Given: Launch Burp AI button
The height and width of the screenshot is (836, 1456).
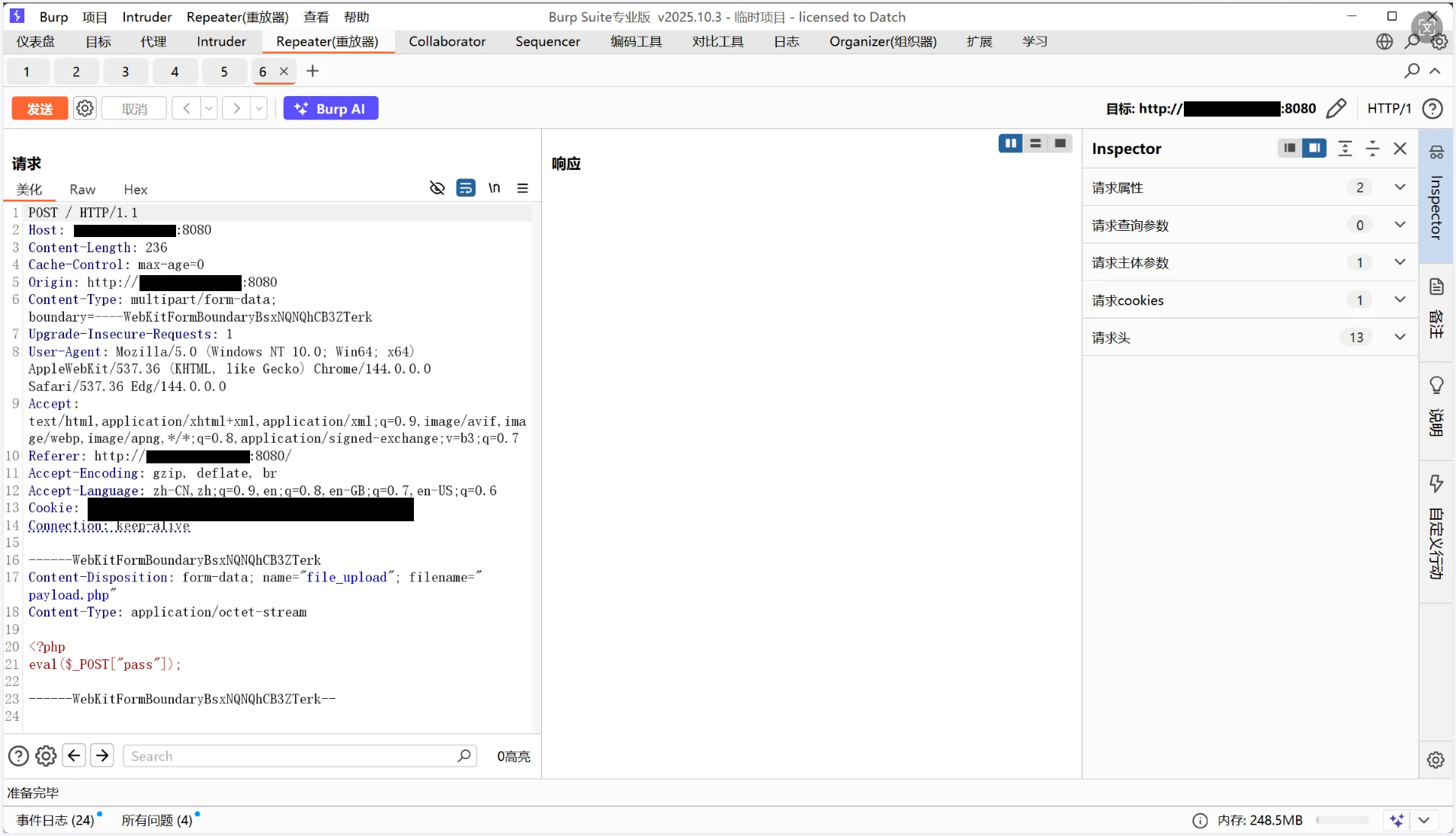Looking at the screenshot, I should [x=331, y=108].
